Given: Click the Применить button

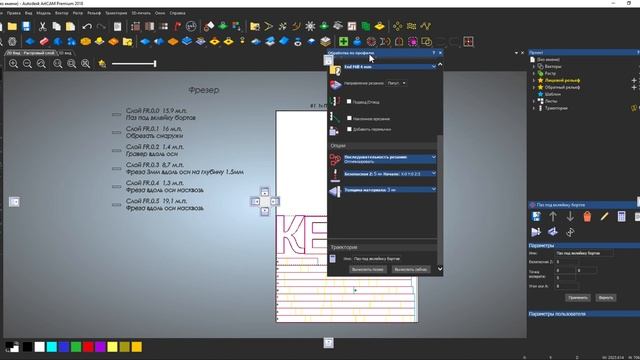Looking at the screenshot, I should tap(578, 298).
